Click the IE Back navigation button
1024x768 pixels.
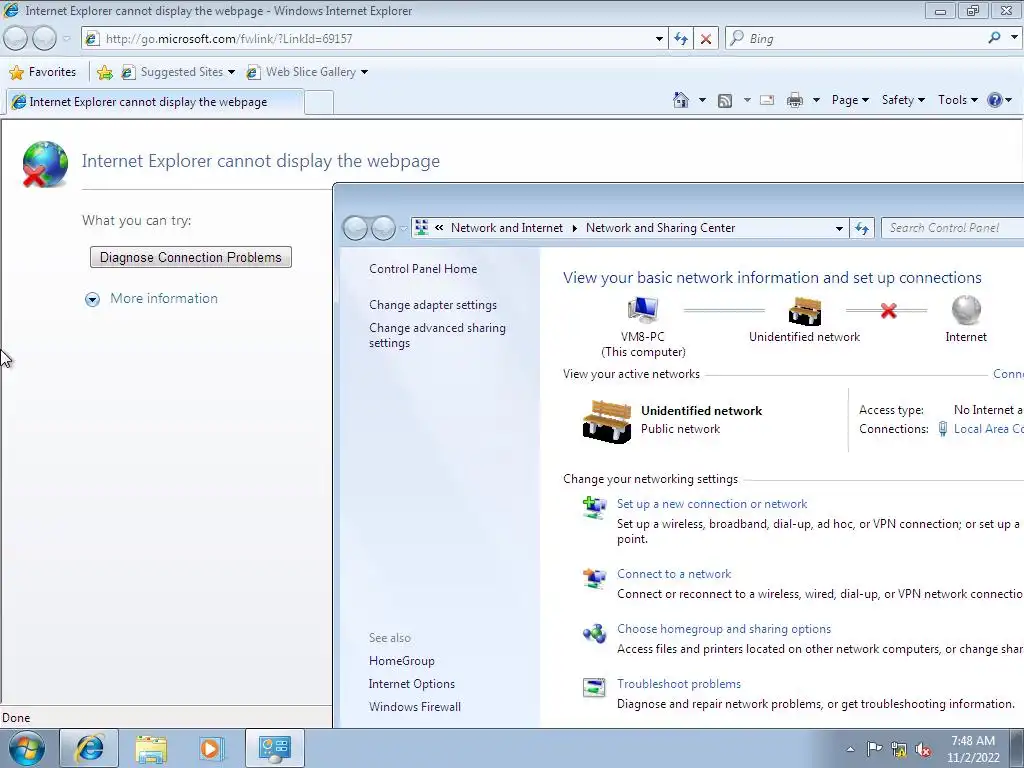point(16,38)
